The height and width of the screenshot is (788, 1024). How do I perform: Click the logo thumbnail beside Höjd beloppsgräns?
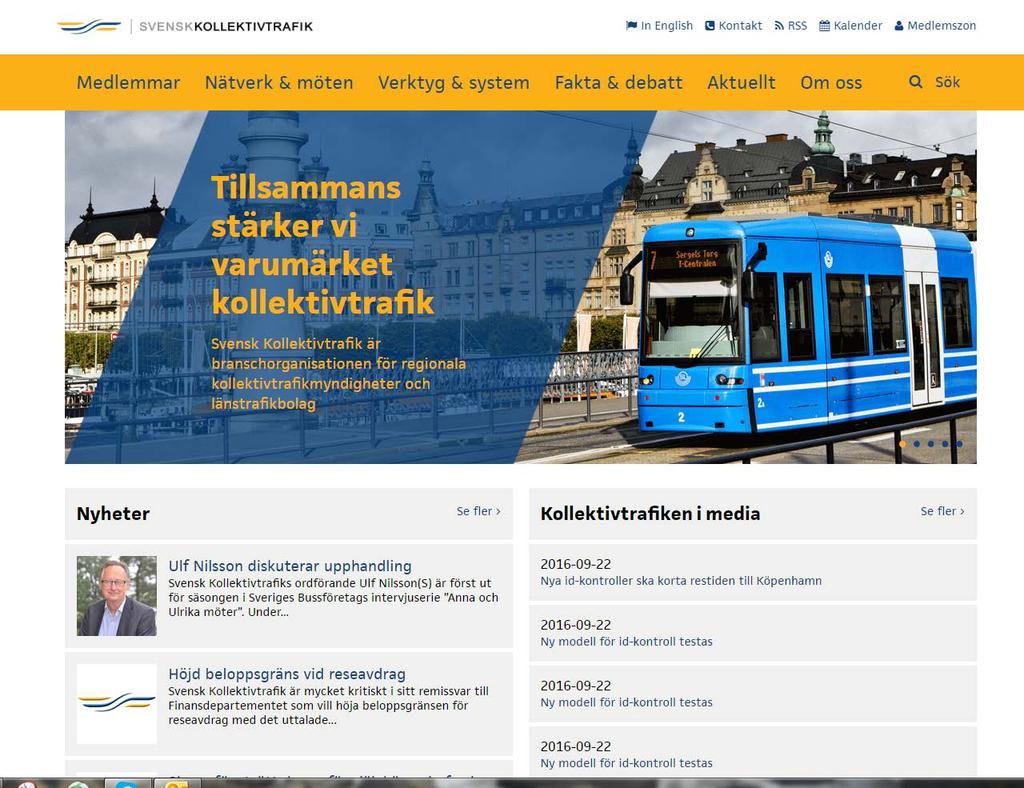click(x=117, y=704)
